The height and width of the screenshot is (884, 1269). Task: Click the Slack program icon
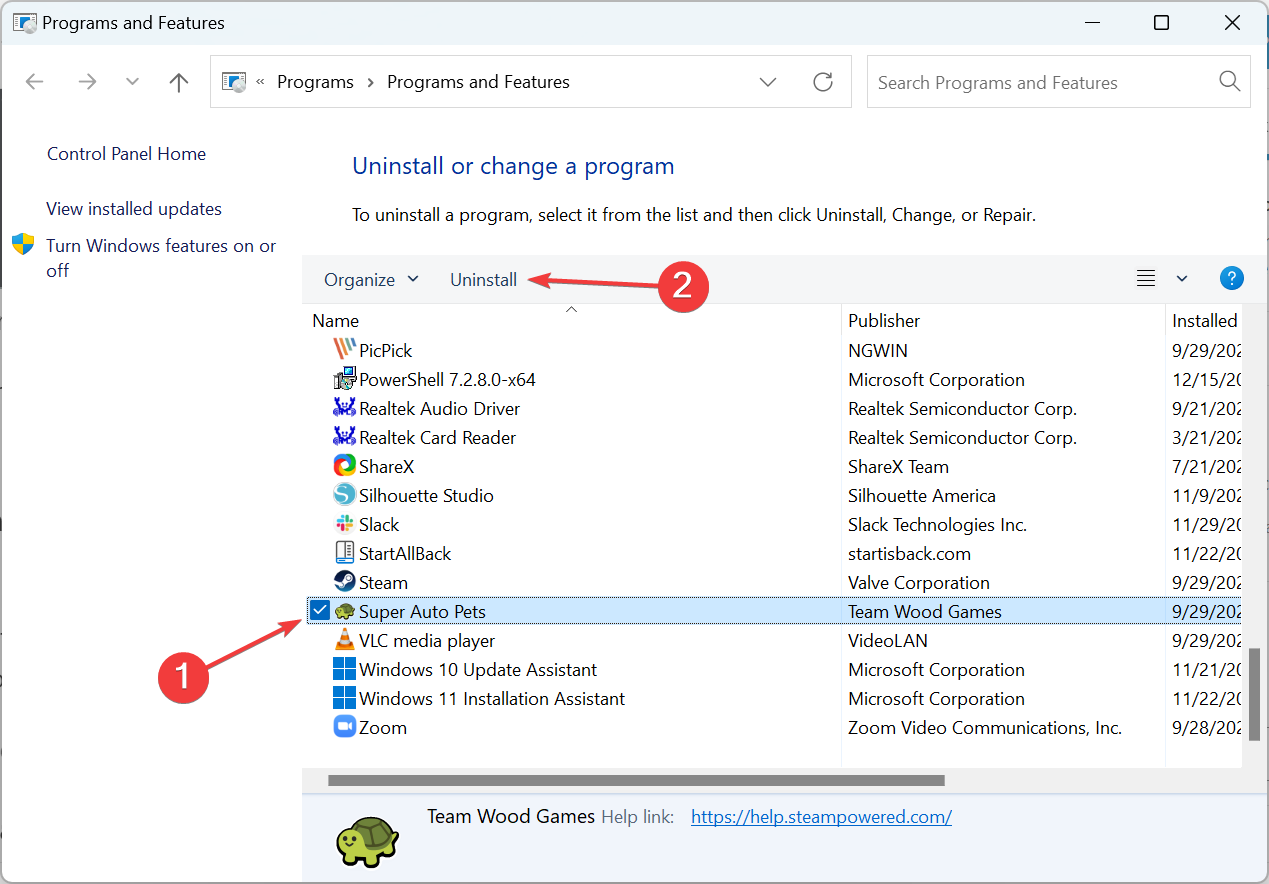tap(344, 524)
